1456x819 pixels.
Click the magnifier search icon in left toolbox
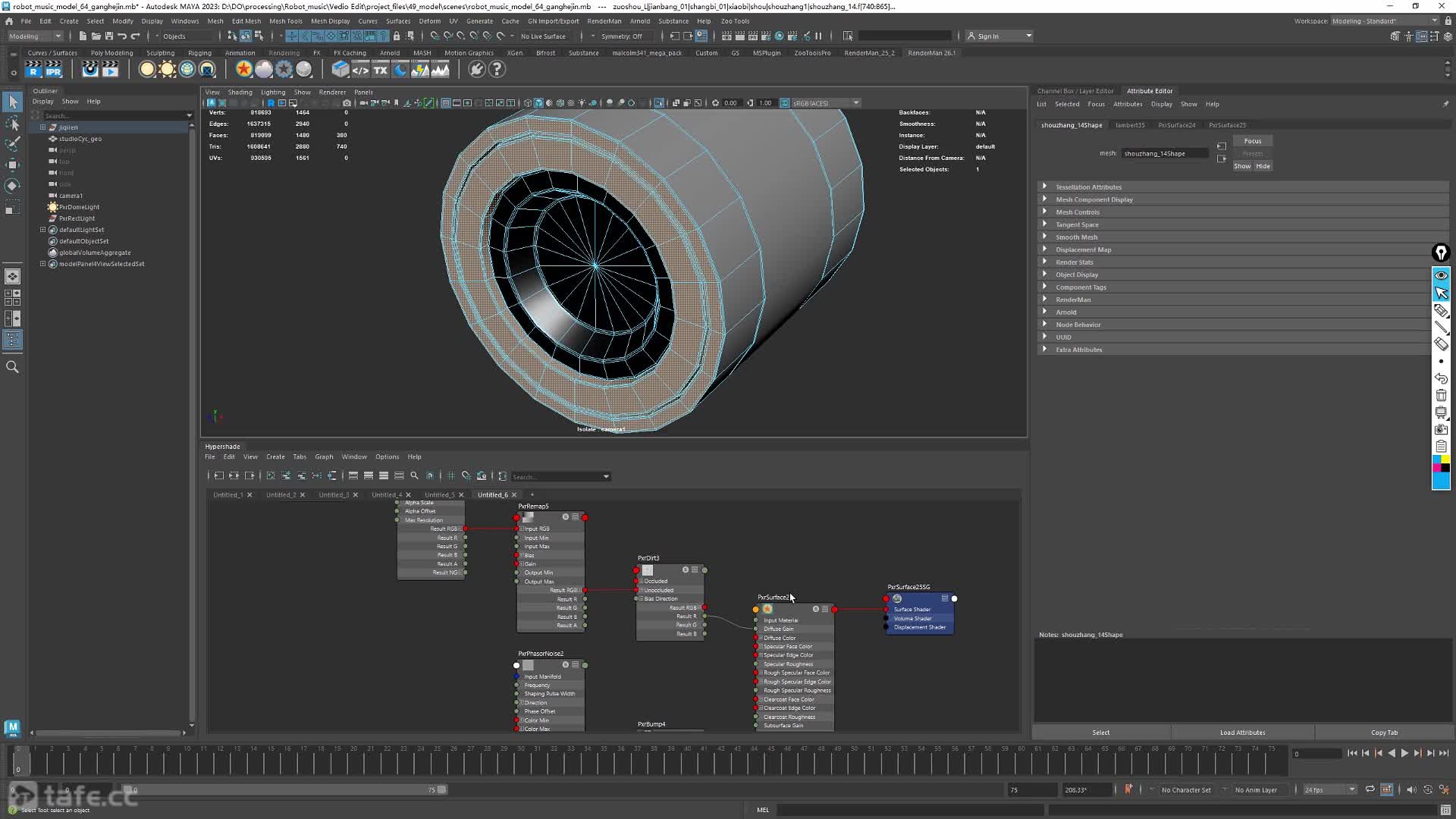coord(12,367)
